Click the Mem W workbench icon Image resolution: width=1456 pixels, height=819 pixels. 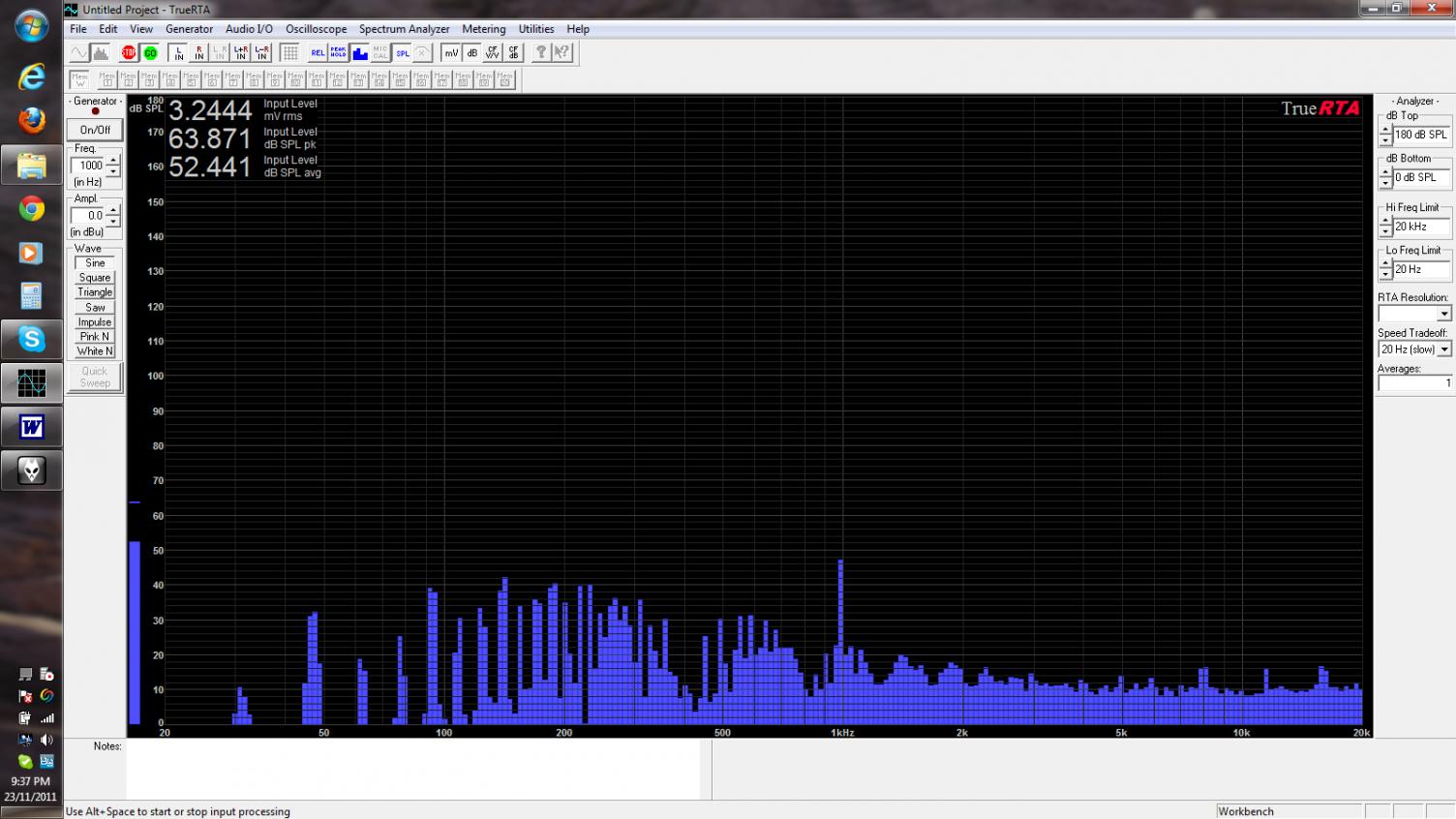(x=79, y=79)
